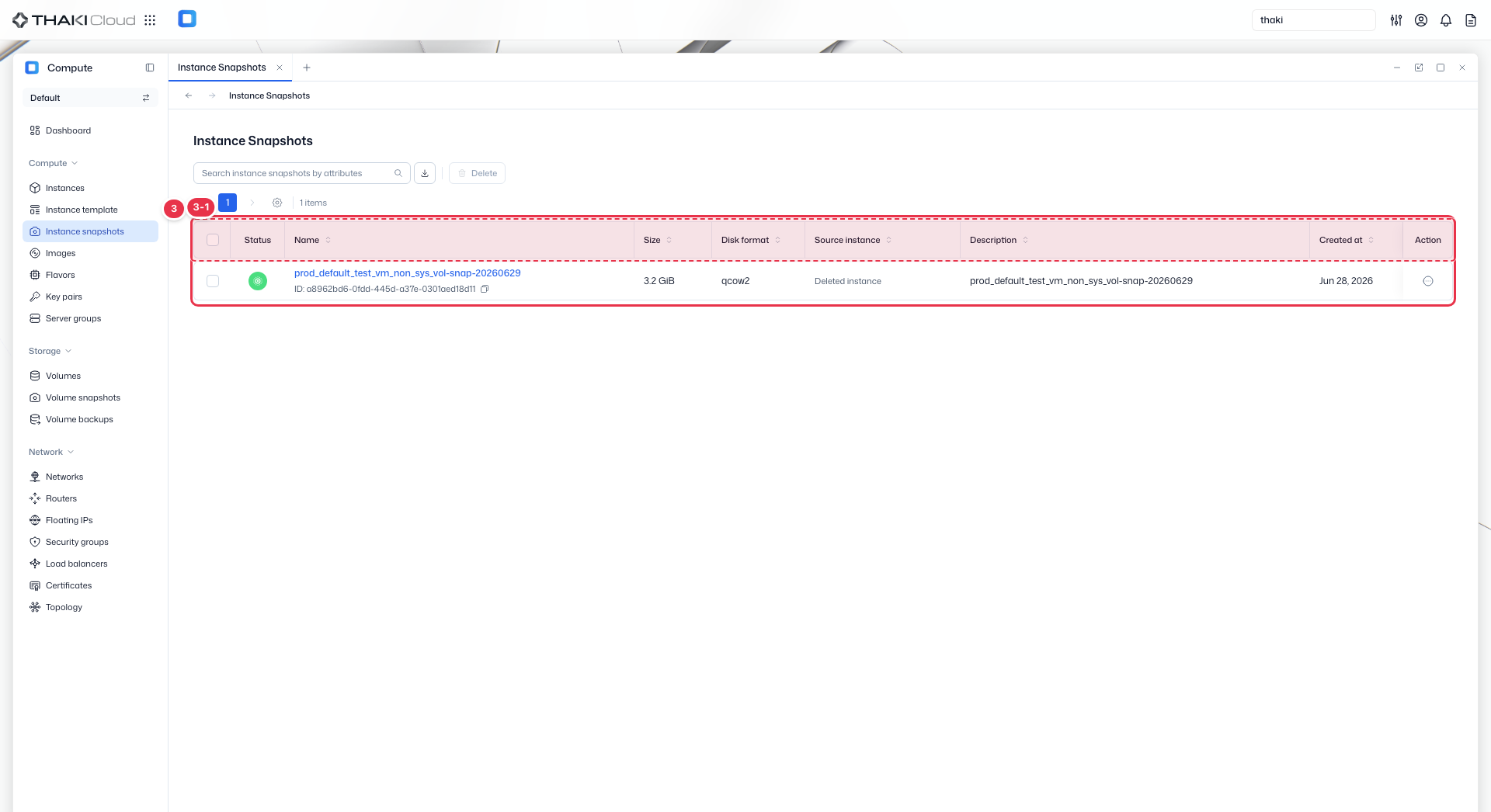Add a new tab with the plus icon

[x=307, y=68]
